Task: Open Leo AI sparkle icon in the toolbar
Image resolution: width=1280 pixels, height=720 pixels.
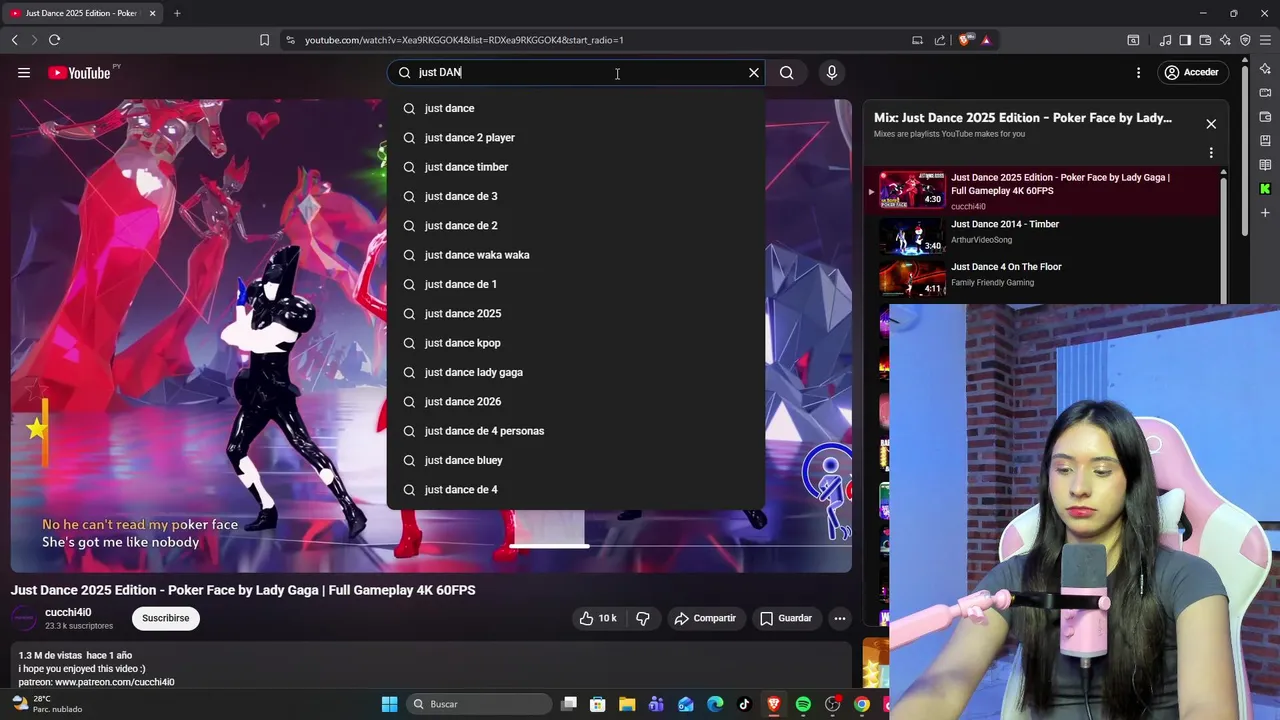Action: 1225,40
